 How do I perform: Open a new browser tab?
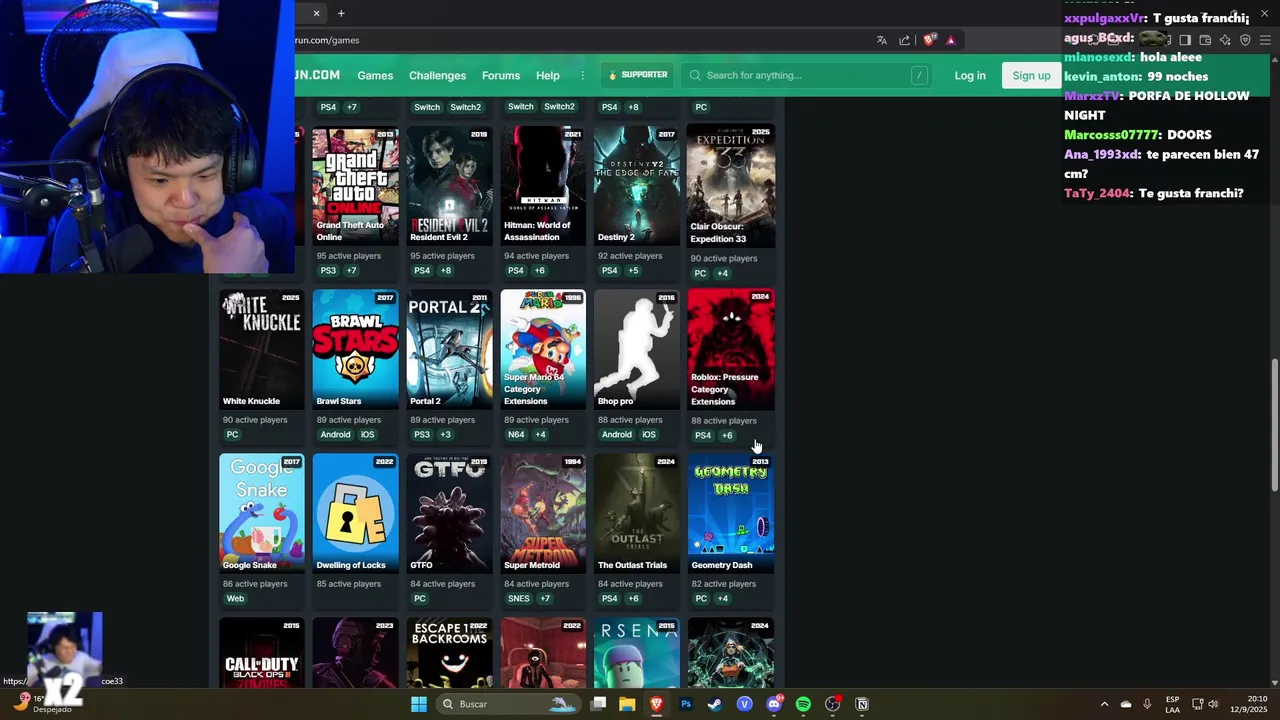click(341, 13)
